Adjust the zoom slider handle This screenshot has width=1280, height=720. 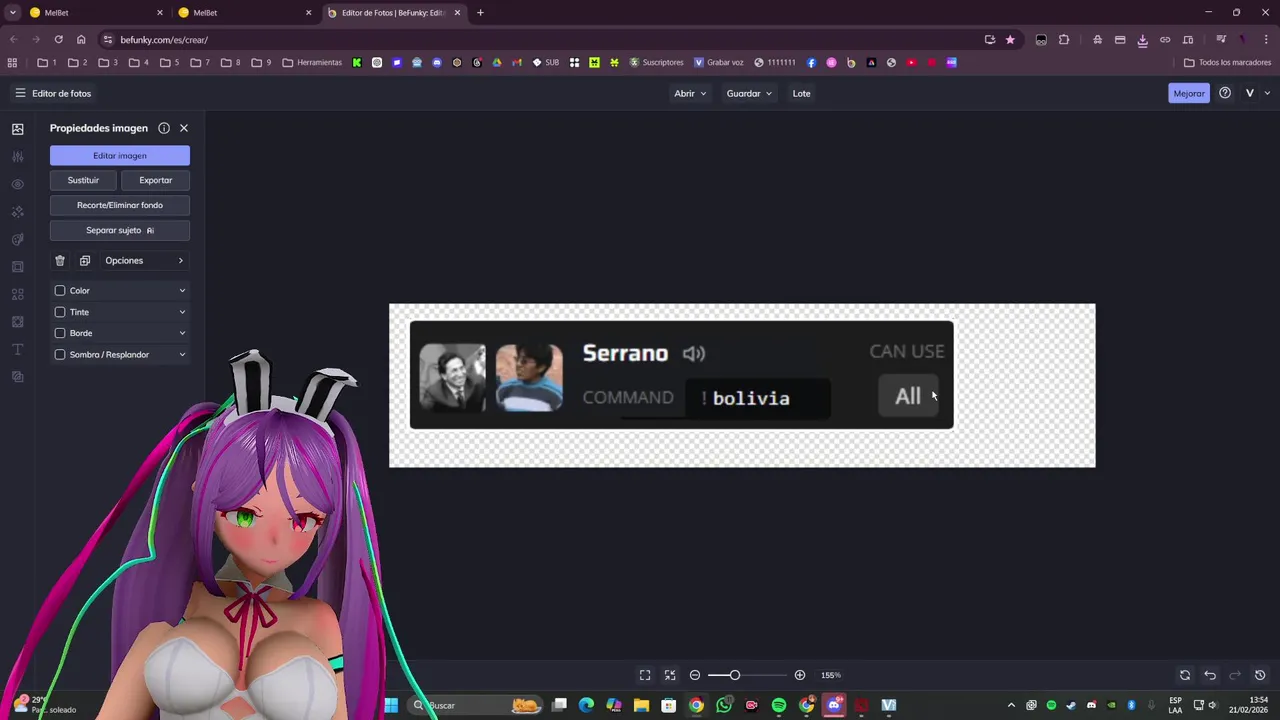coord(735,675)
